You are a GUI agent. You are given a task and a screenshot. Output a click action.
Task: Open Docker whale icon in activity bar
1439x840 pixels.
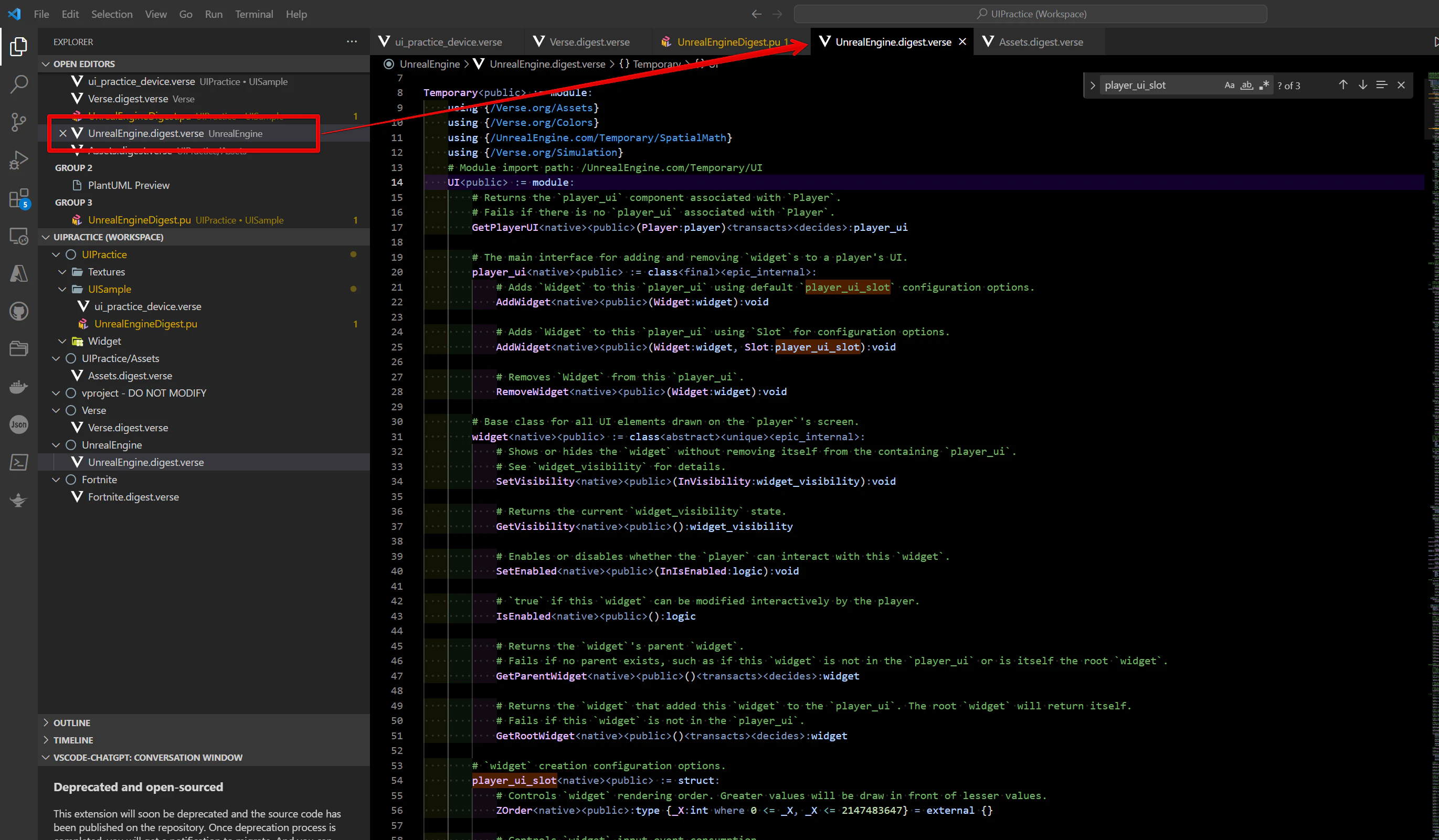[x=18, y=387]
